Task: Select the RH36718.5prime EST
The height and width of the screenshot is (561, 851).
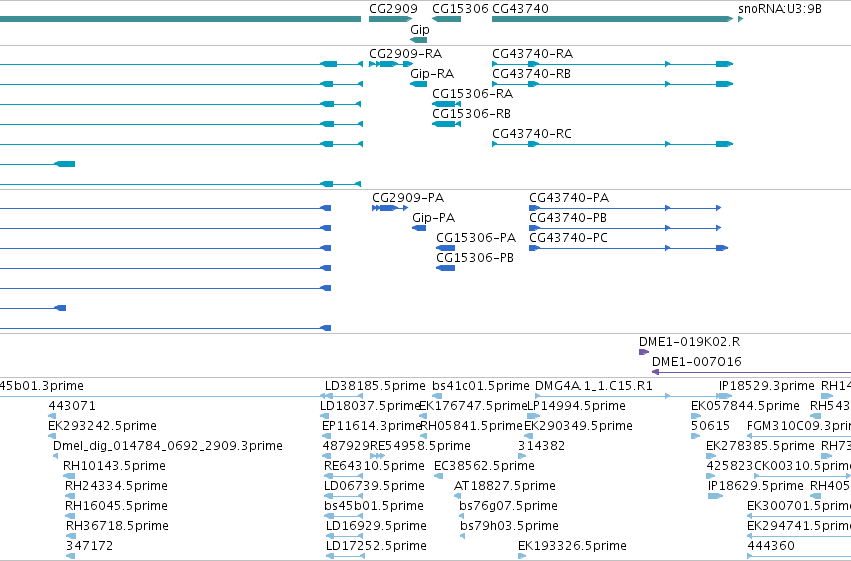Action: click(117, 526)
